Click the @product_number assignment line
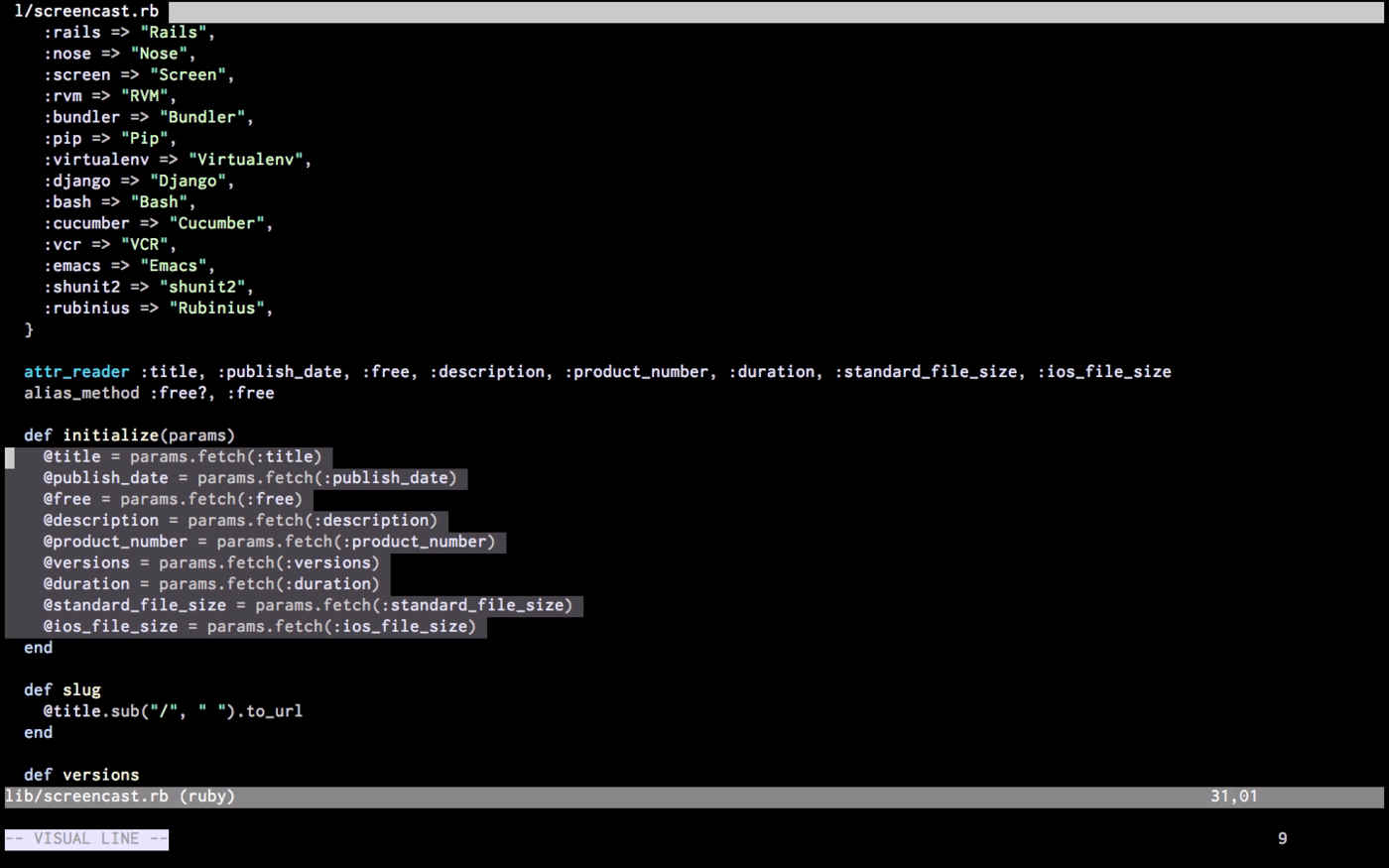 point(269,542)
